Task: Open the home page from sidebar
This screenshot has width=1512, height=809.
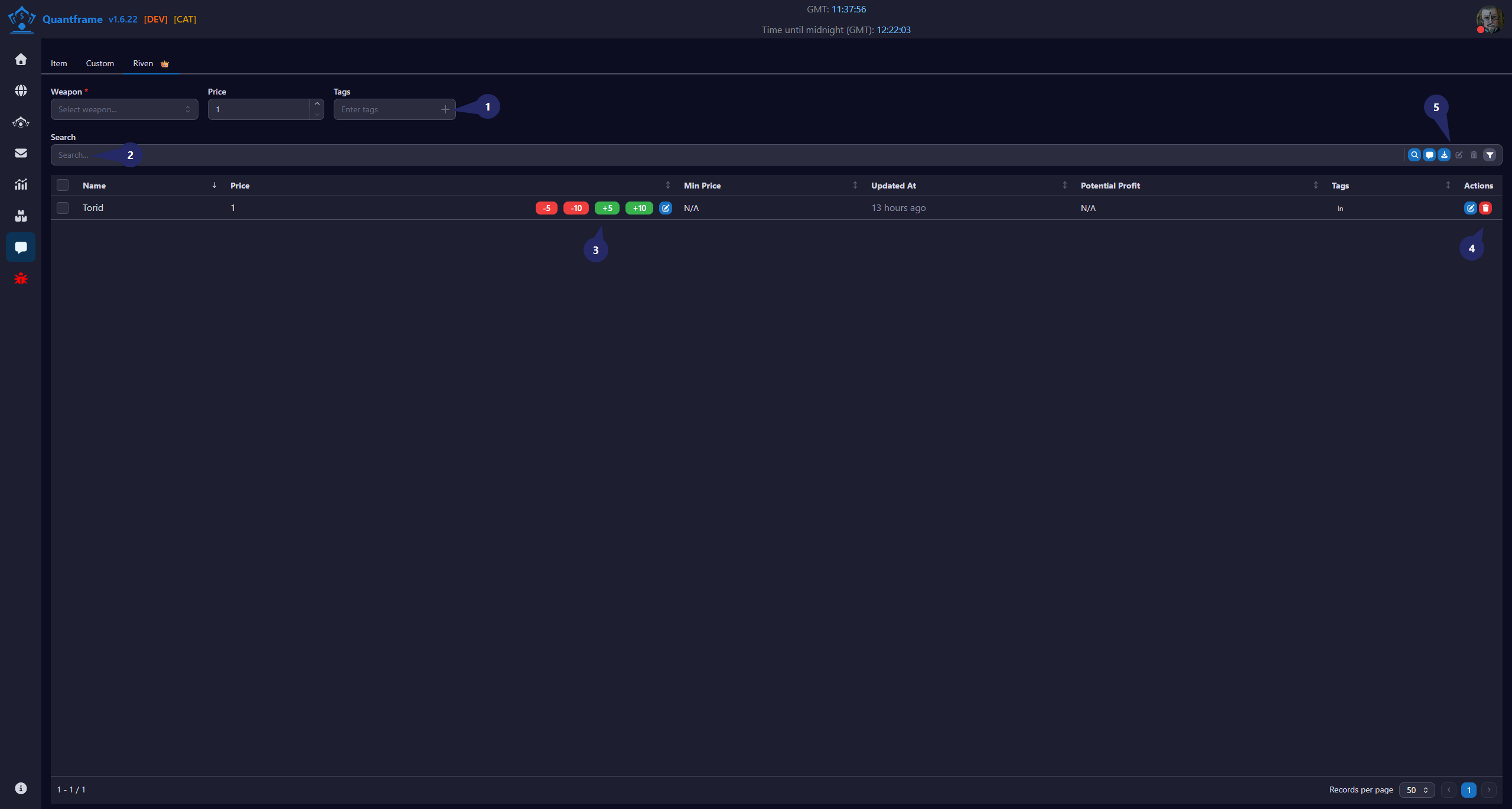Action: (21, 59)
